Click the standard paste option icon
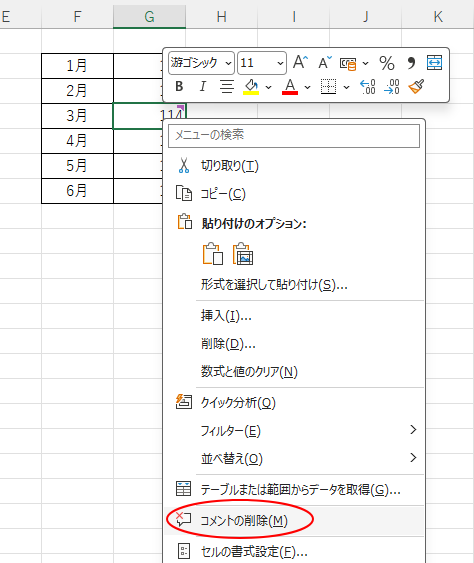Image resolution: width=474 pixels, height=563 pixels. pos(213,254)
